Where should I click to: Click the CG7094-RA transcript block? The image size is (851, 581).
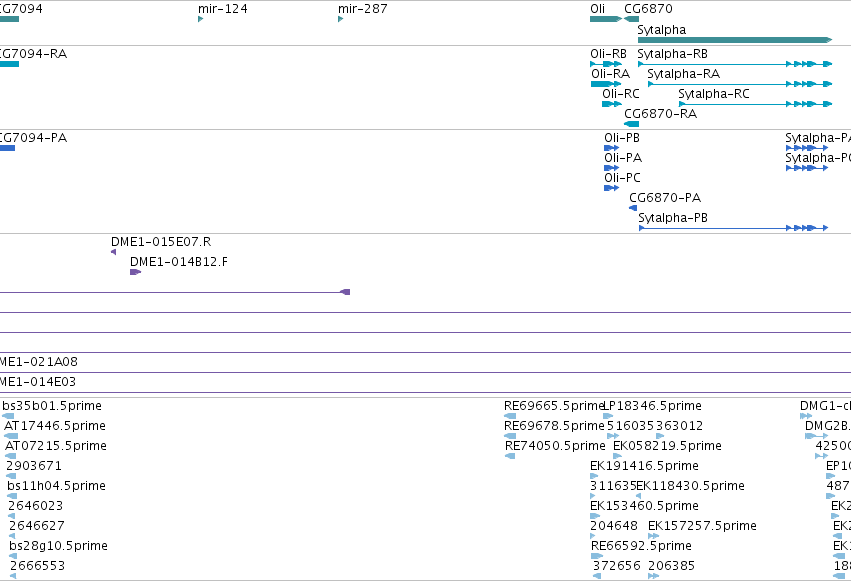tap(9, 64)
